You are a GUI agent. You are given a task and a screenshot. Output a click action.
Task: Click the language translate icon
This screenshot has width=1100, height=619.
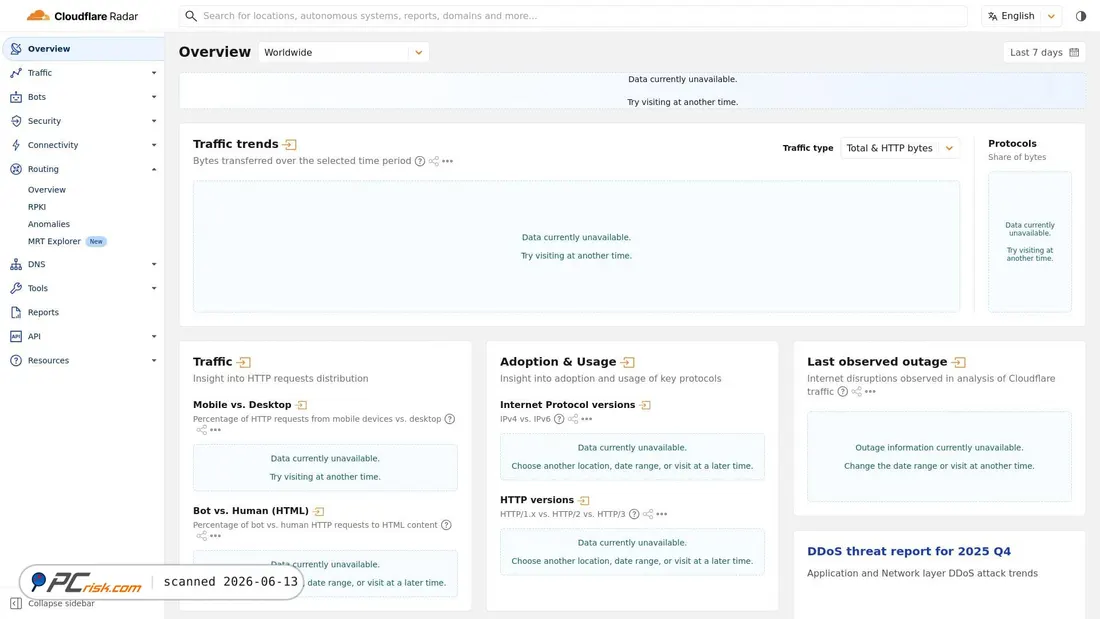tap(993, 15)
